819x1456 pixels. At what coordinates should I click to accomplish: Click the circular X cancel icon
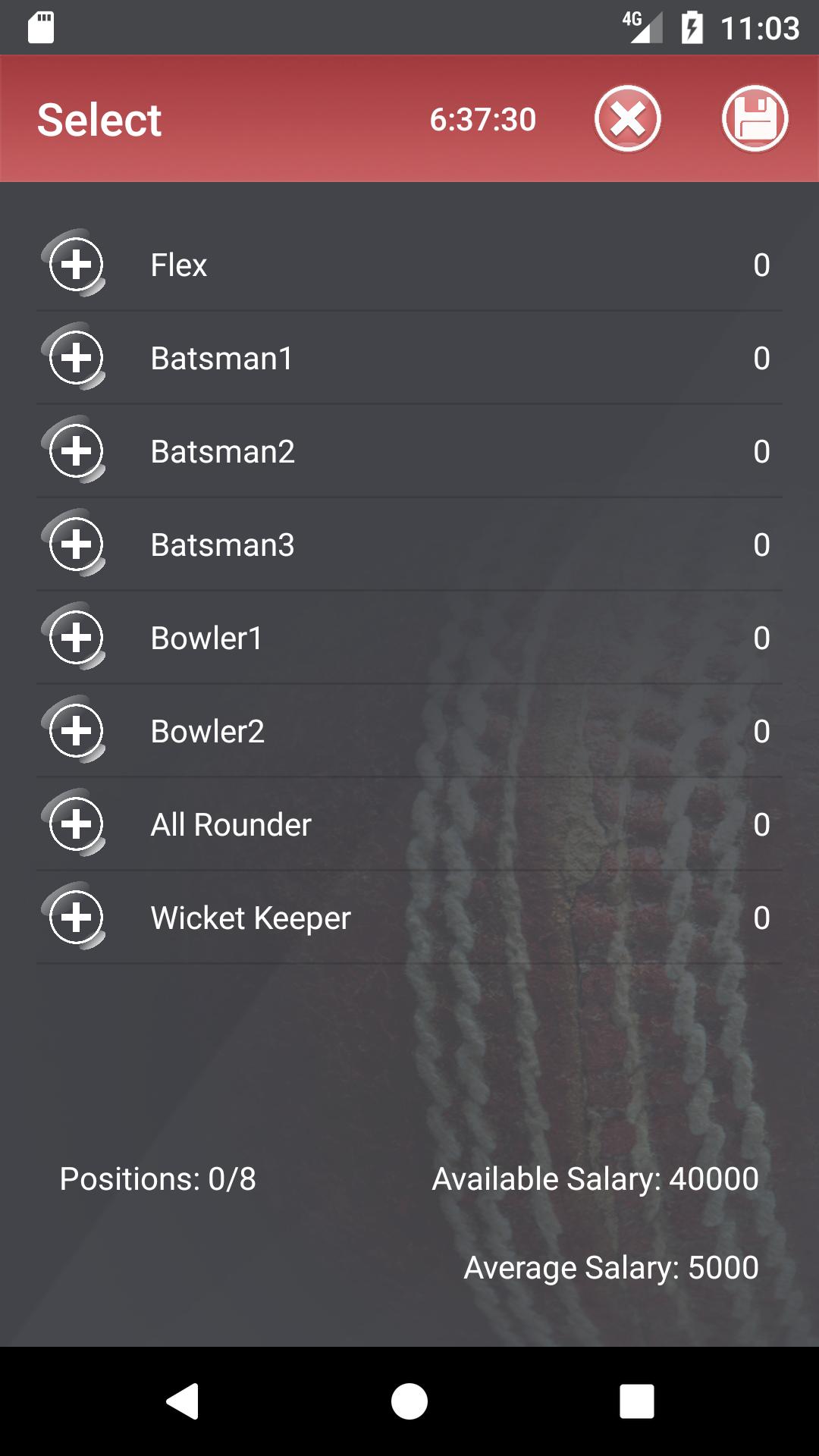(x=626, y=118)
